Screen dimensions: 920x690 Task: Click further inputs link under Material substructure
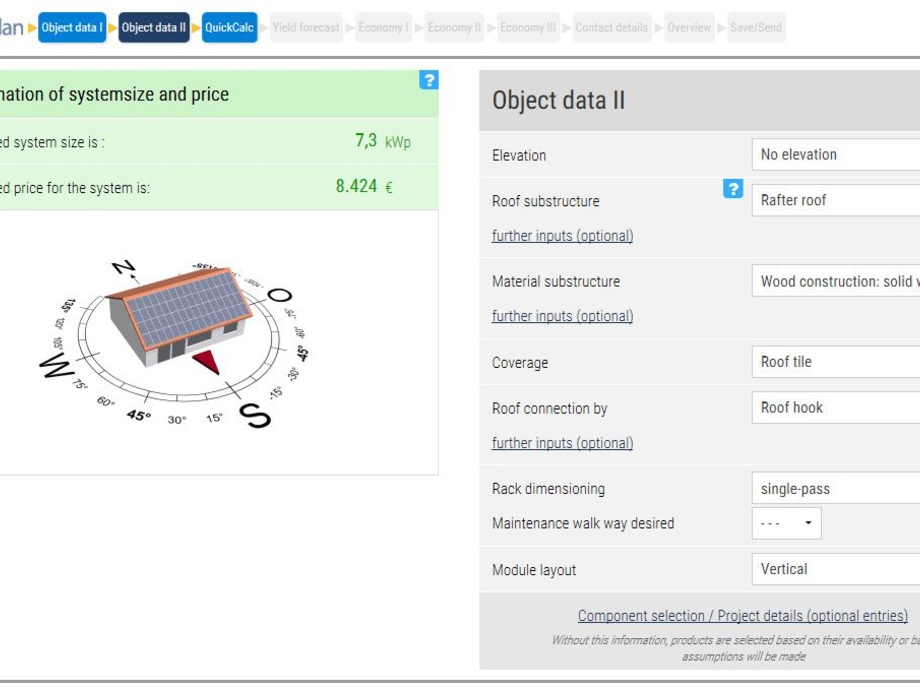click(562, 316)
